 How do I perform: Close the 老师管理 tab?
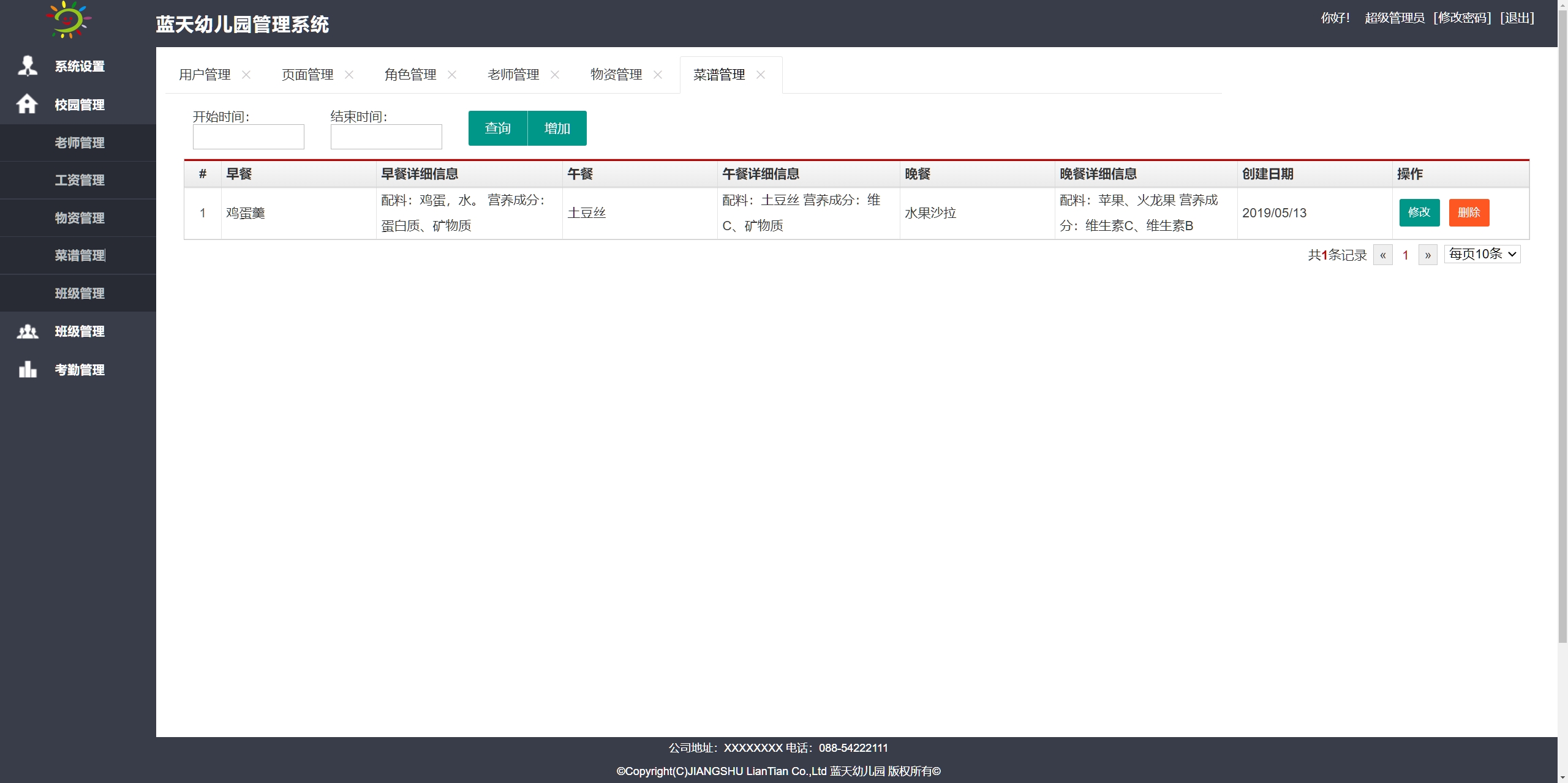(555, 75)
